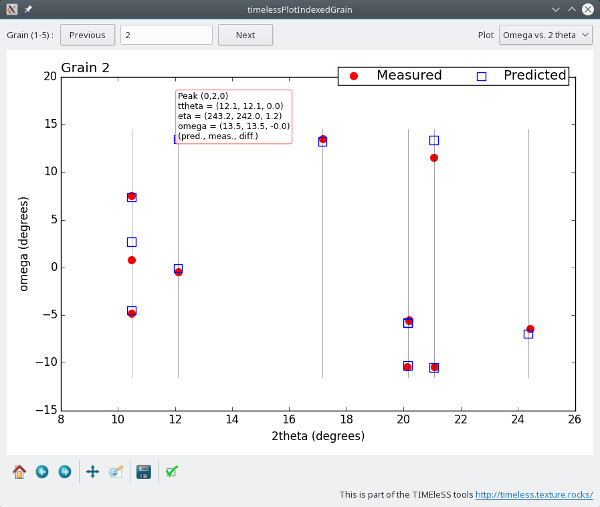Image resolution: width=600 pixels, height=507 pixels.
Task: Click the Next grain button
Action: click(245, 35)
